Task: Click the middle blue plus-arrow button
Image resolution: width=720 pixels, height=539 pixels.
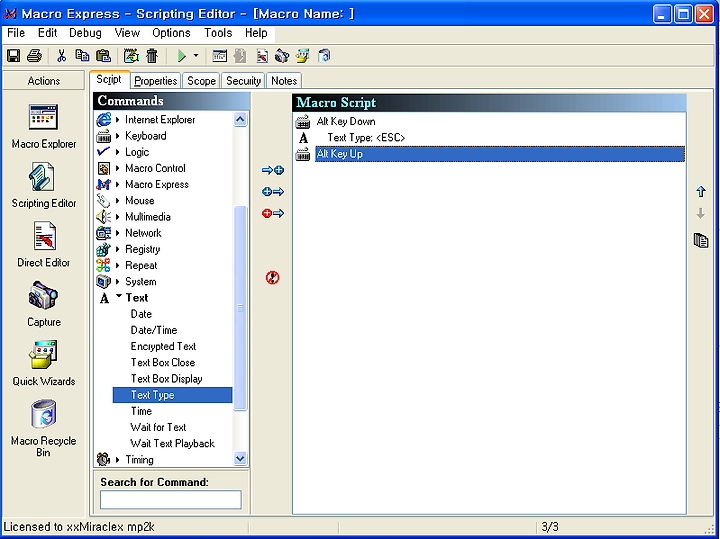Action: tap(273, 192)
